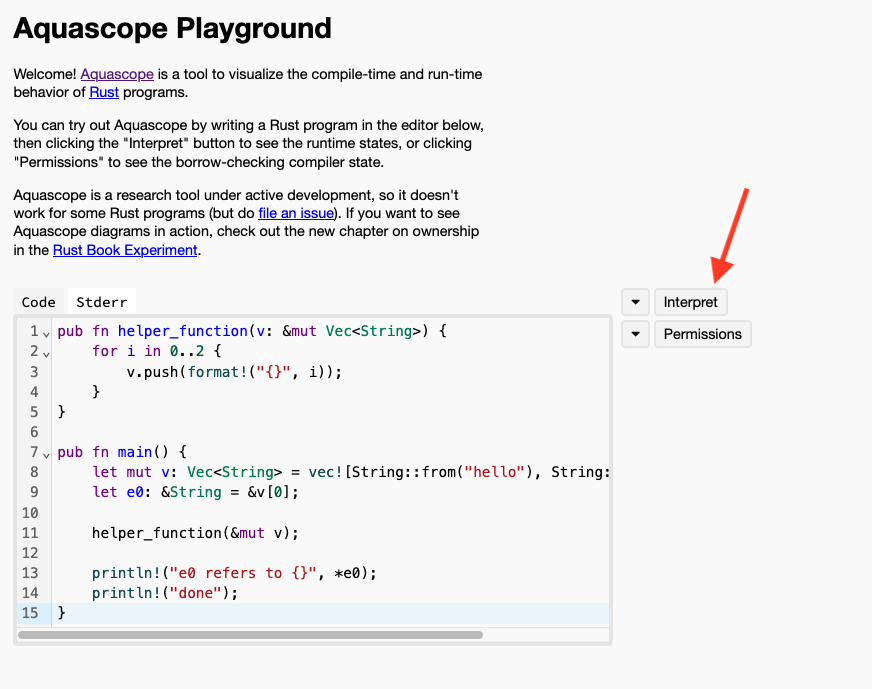This screenshot has width=872, height=689.
Task: Open the dropdown arrow beside Permissions
Action: click(635, 334)
